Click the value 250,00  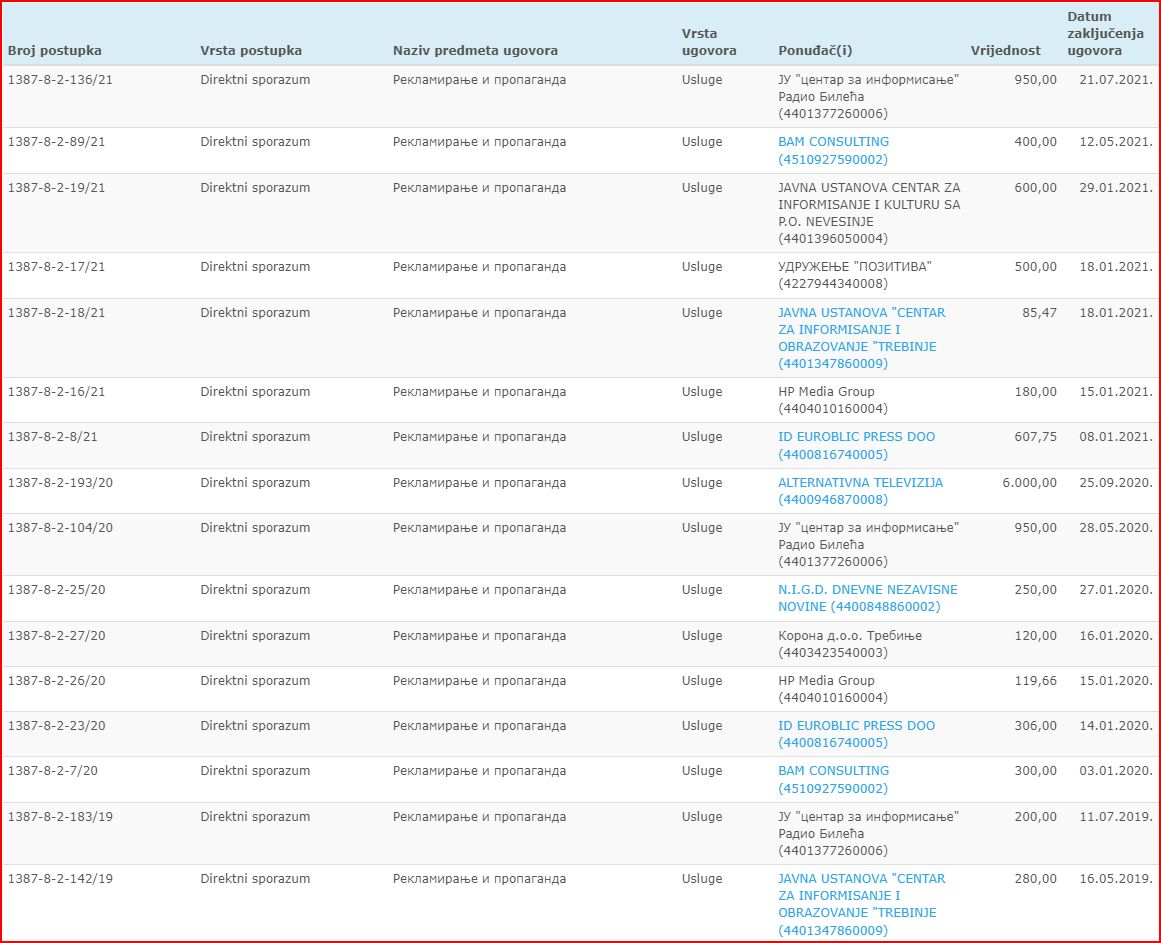click(x=1035, y=591)
